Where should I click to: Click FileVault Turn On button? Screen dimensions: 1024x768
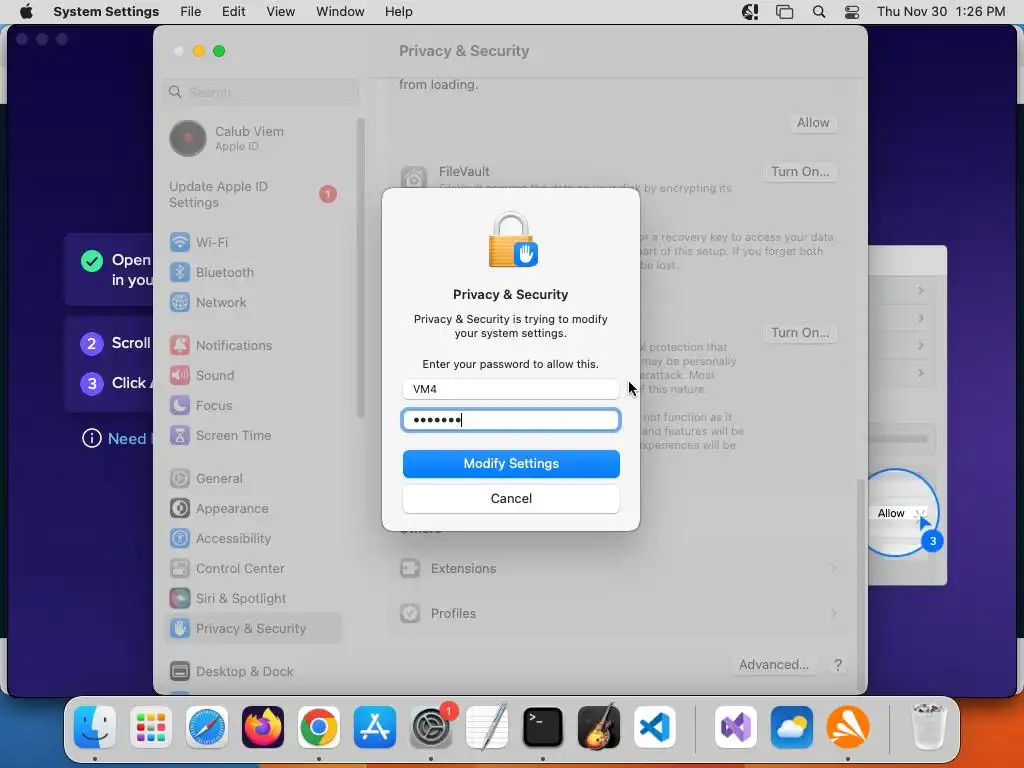[x=800, y=172]
